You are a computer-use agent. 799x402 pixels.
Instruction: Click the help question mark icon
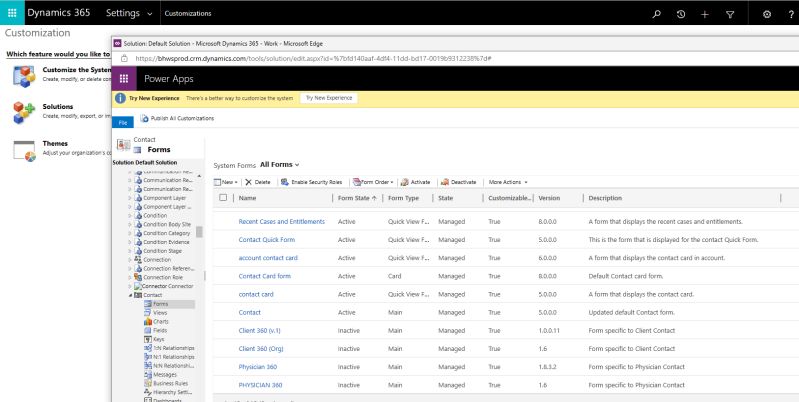(791, 14)
